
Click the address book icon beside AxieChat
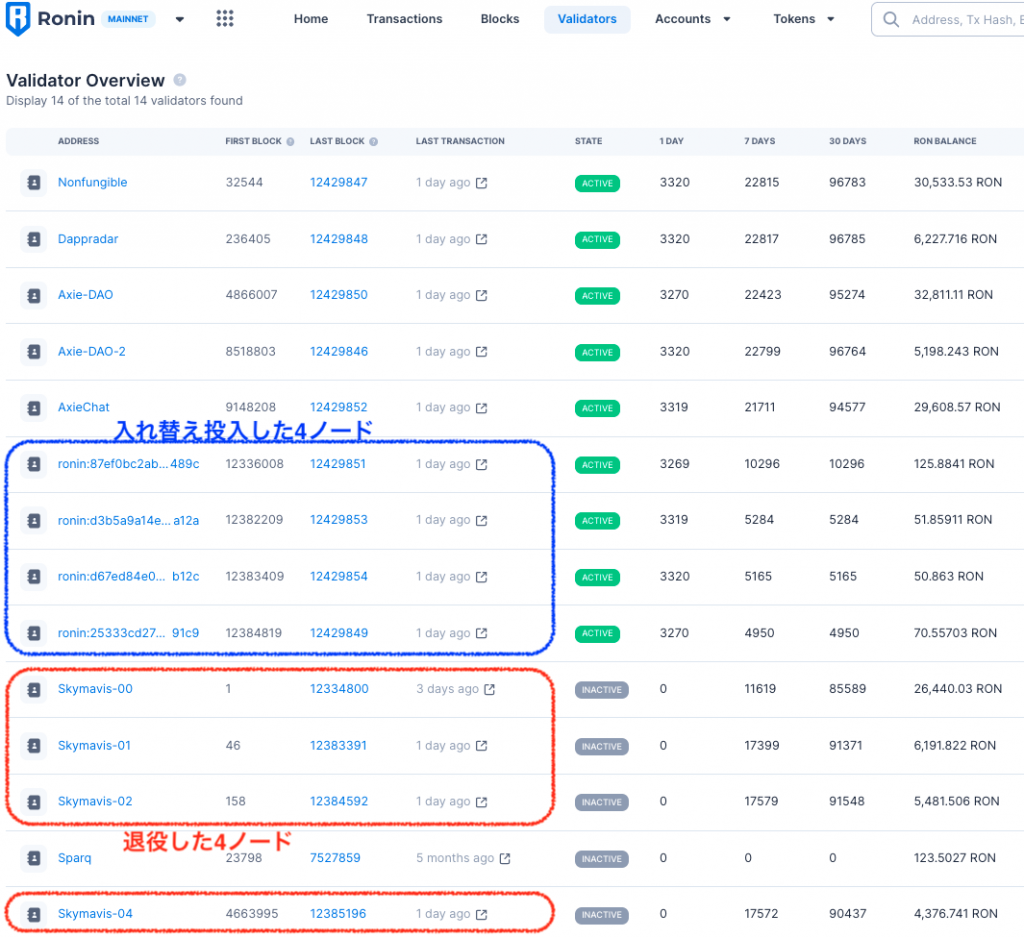pos(33,408)
